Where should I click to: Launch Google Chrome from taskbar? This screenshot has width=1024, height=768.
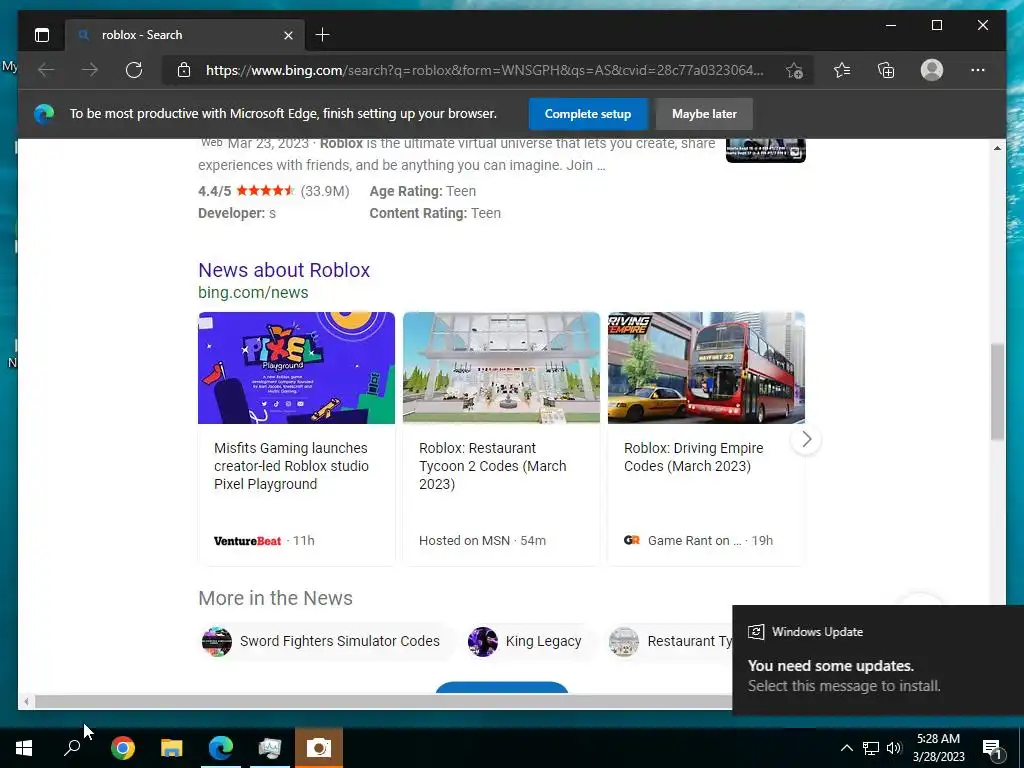click(x=123, y=748)
